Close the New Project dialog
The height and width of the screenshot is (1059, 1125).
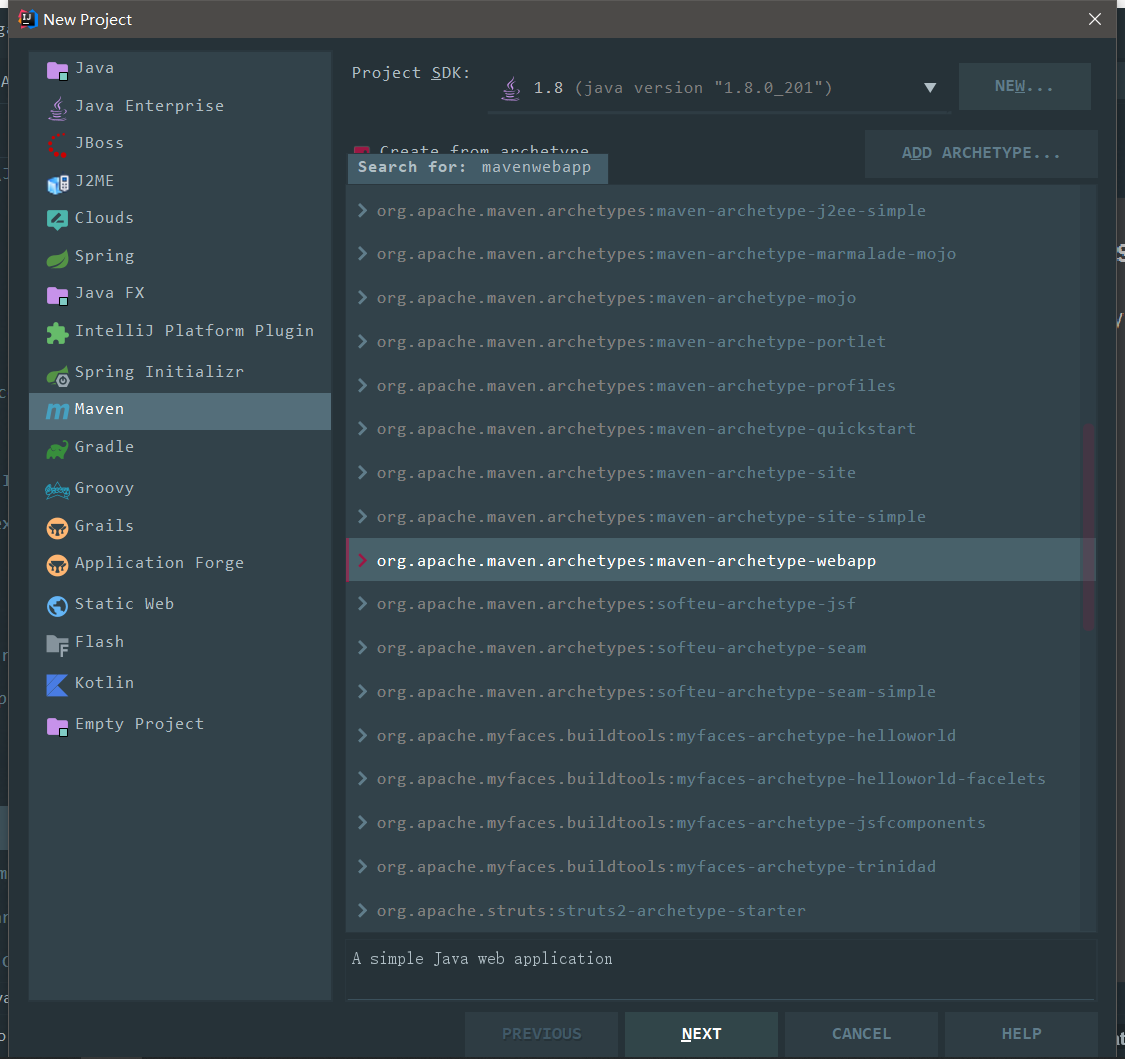[x=1095, y=19]
